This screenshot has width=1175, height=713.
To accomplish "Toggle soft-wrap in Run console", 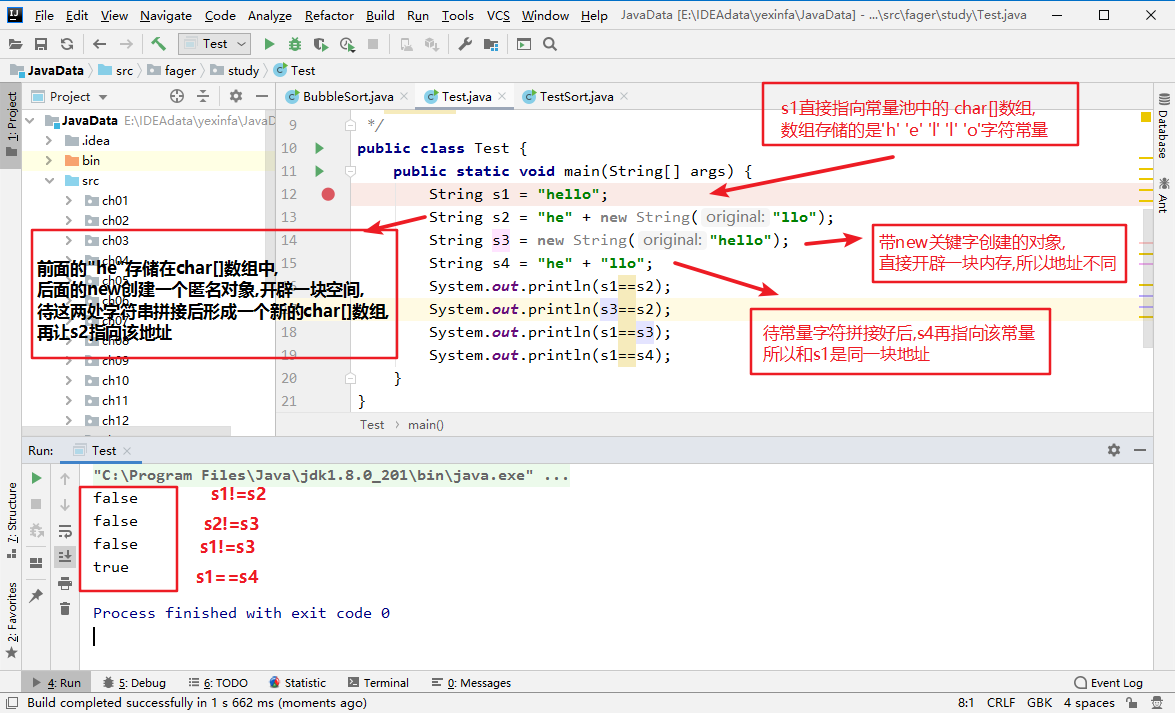I will pyautogui.click(x=65, y=532).
